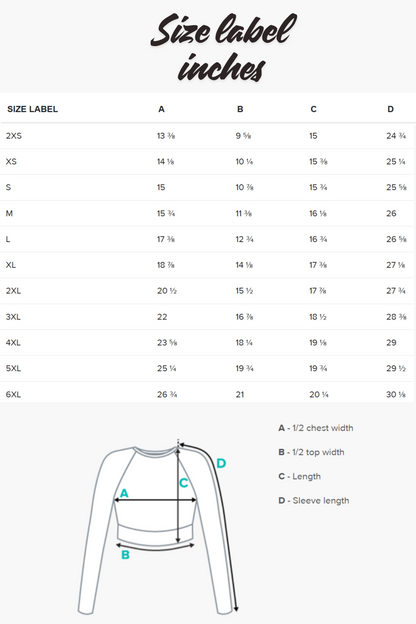This screenshot has width=416, height=624.
Task: Click the teal letter B below garment
Action: pyautogui.click(x=125, y=555)
